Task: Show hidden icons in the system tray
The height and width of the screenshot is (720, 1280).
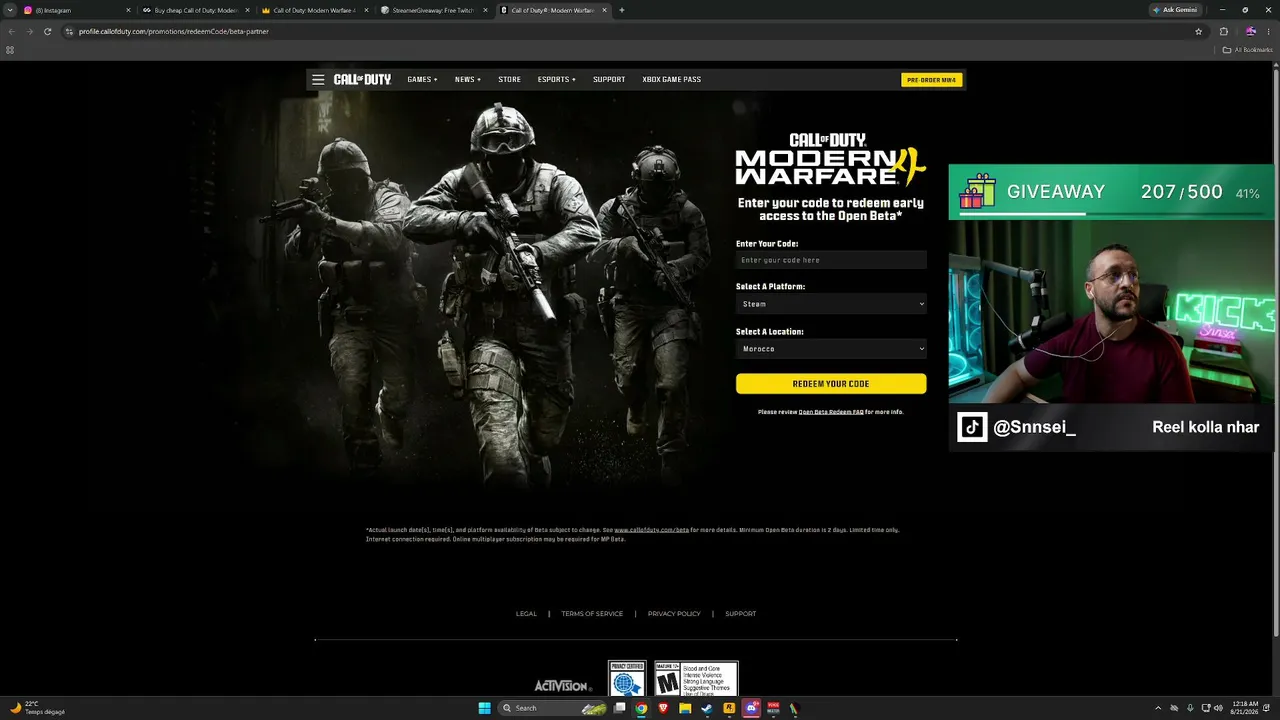Action: tap(1159, 708)
